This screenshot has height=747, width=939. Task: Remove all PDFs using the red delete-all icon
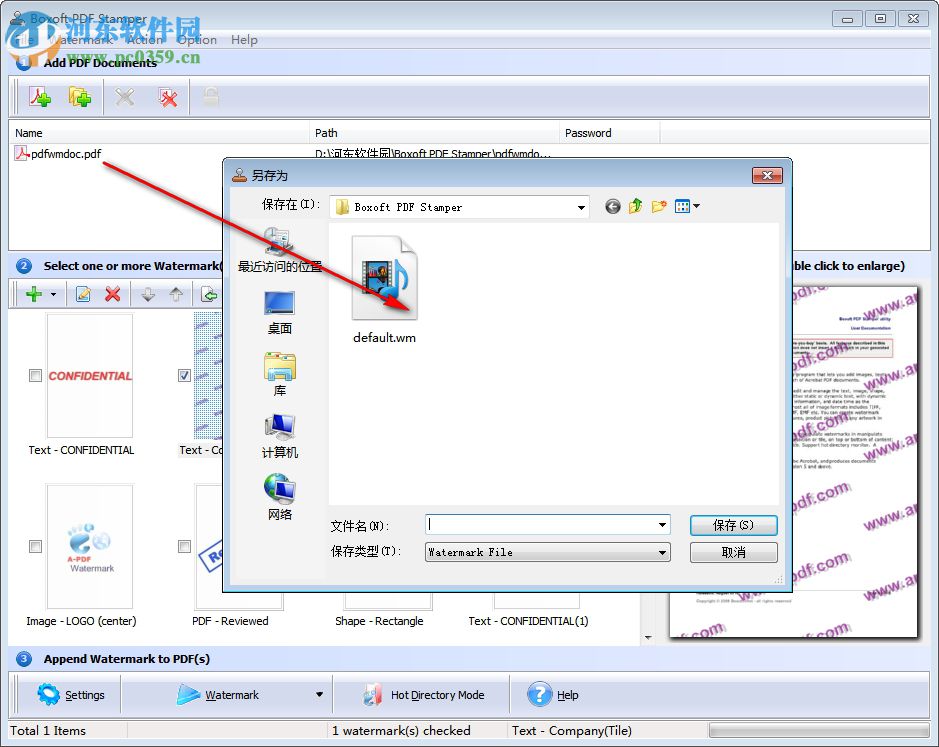[x=168, y=97]
